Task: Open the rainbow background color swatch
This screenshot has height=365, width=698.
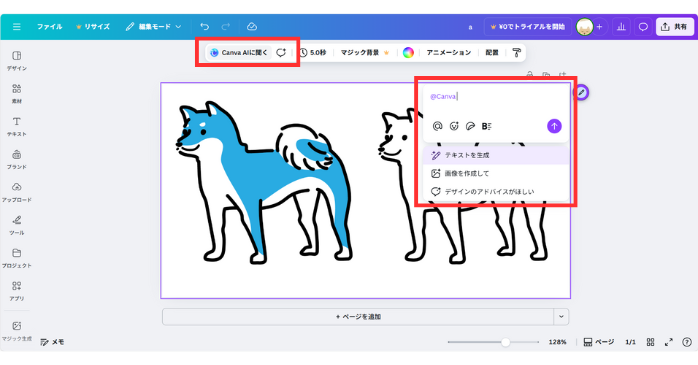Action: (408, 53)
